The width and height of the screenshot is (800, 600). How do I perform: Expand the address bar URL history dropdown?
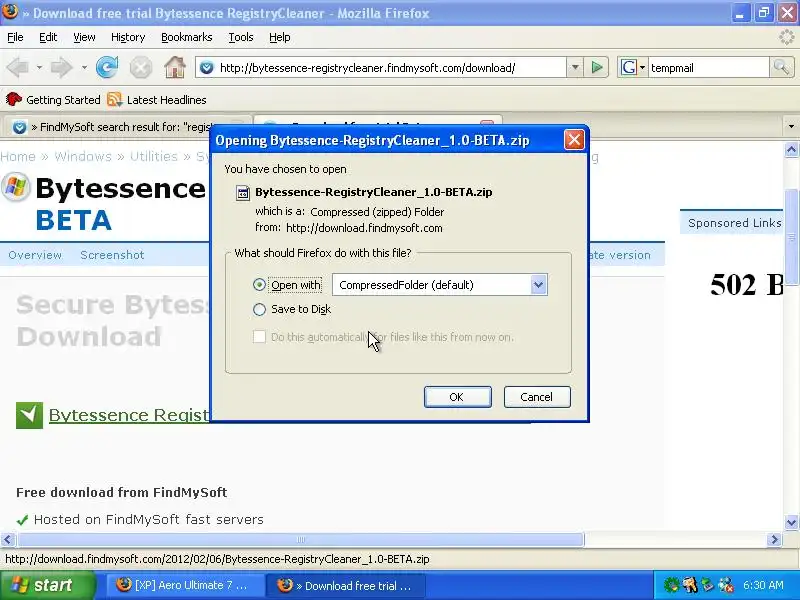point(575,67)
